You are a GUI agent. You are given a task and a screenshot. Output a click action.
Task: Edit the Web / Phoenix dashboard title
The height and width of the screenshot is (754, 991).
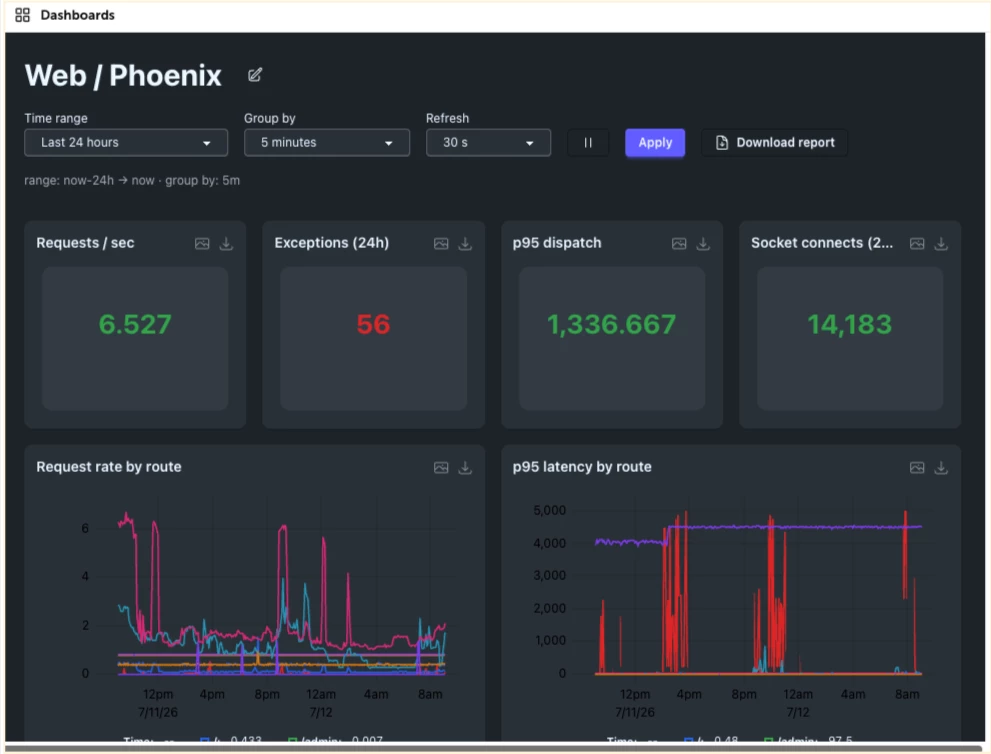255,75
